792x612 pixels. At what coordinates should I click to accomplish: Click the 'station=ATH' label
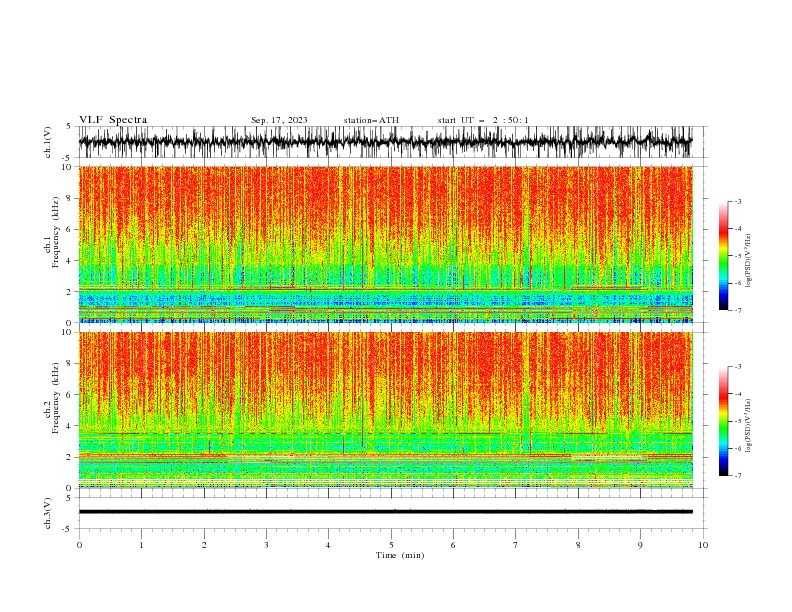pos(371,120)
